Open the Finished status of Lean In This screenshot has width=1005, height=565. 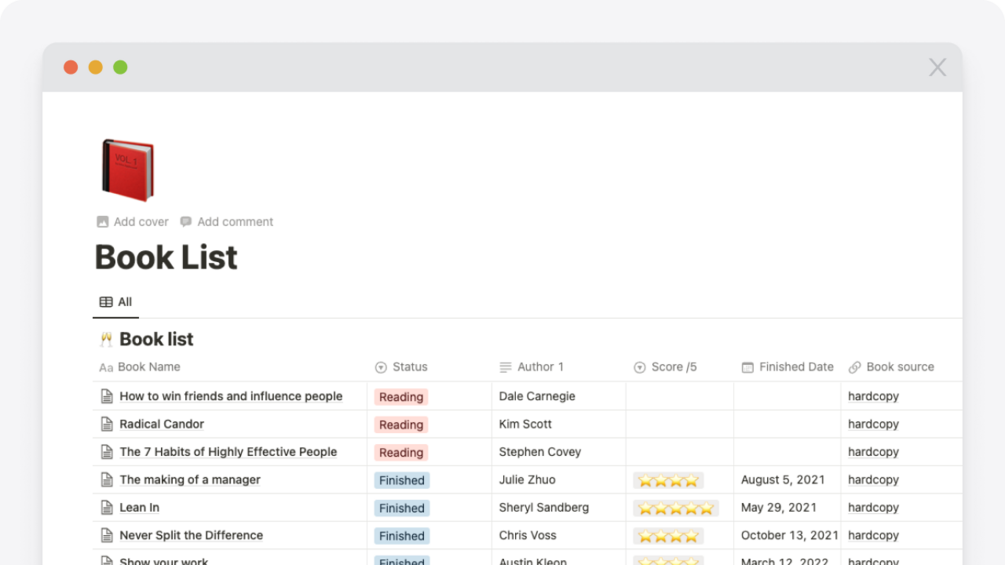(402, 508)
